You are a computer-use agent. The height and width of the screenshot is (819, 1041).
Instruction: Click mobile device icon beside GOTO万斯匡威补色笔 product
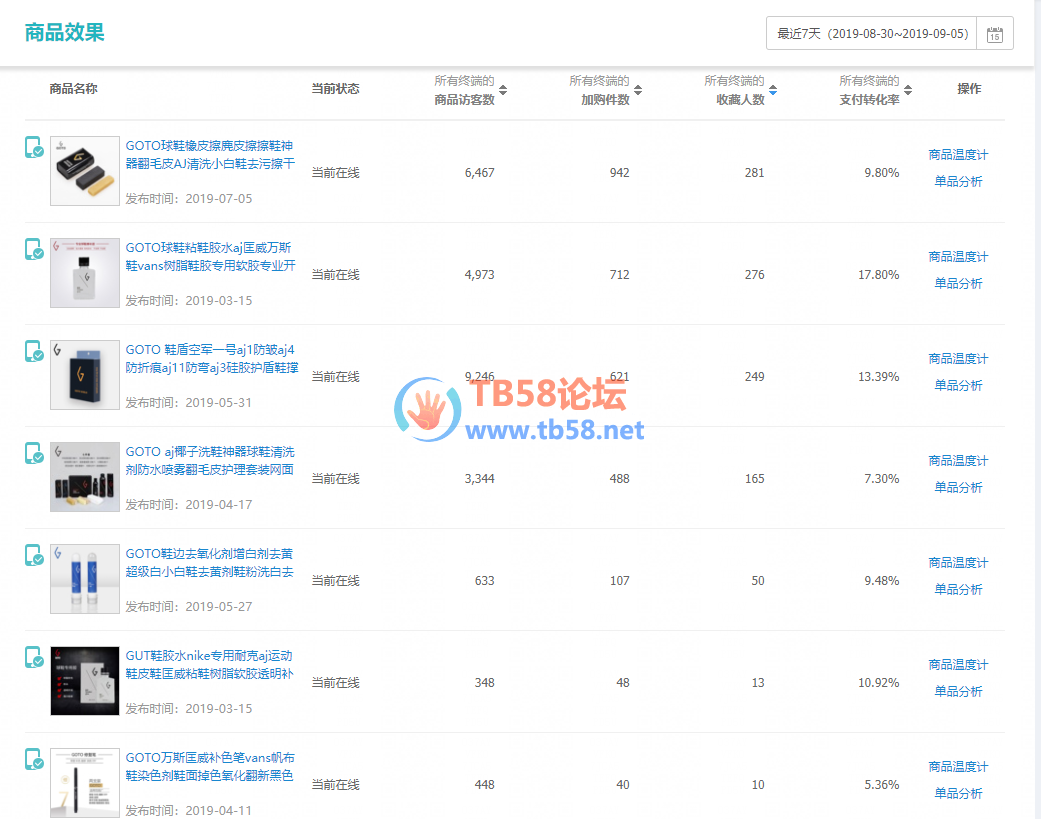point(34,759)
